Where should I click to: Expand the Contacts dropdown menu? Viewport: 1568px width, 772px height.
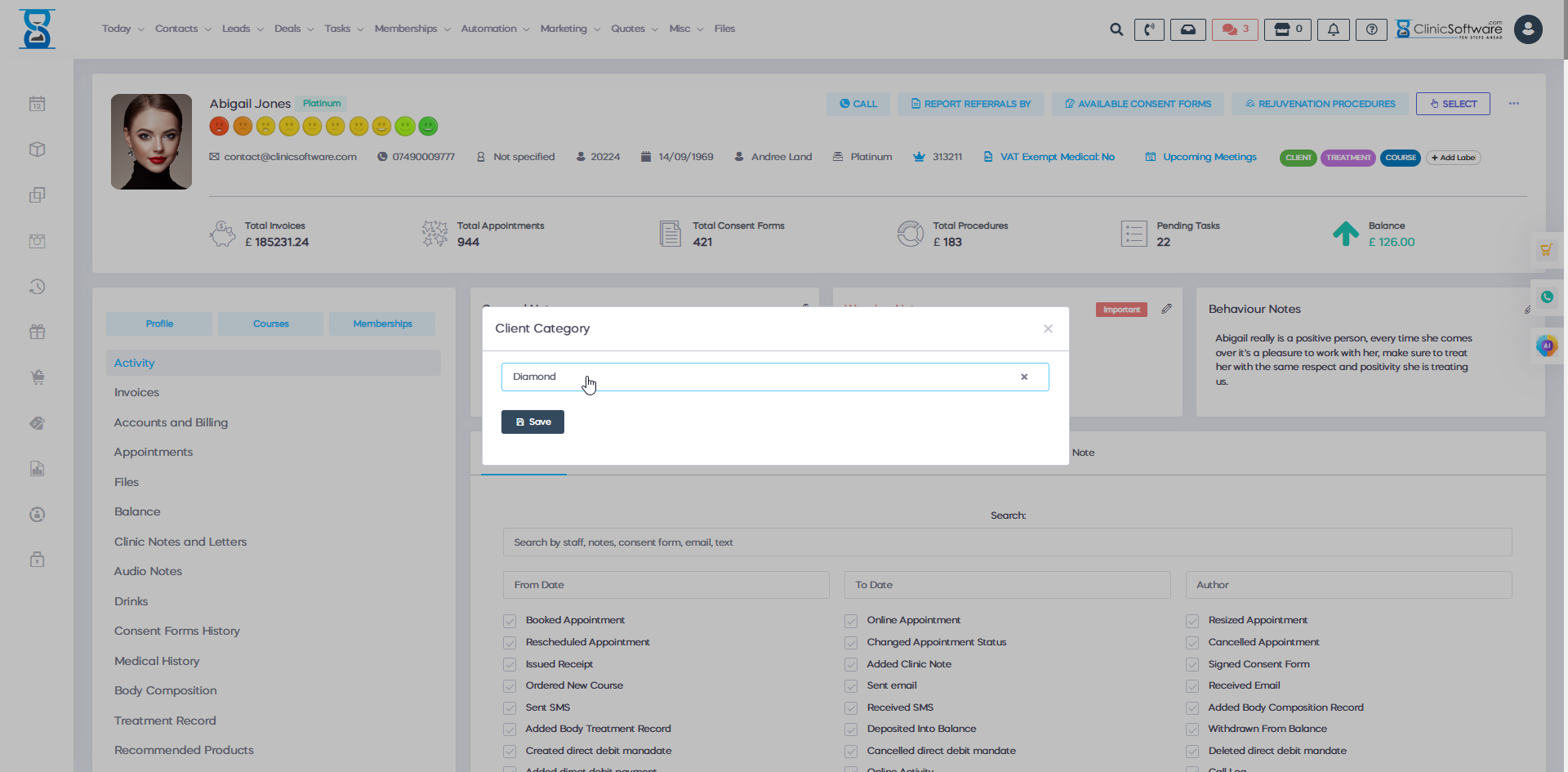point(183,29)
